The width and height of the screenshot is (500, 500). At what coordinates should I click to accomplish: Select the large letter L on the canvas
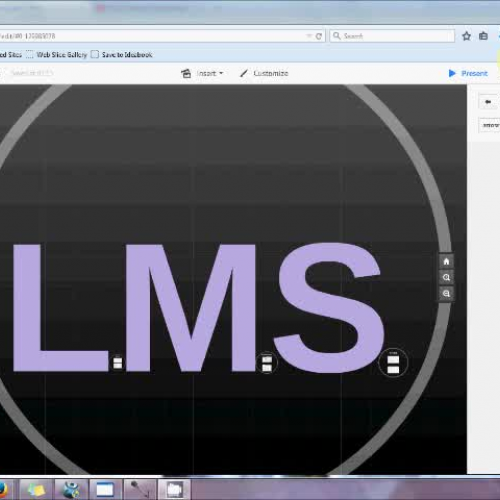61,308
